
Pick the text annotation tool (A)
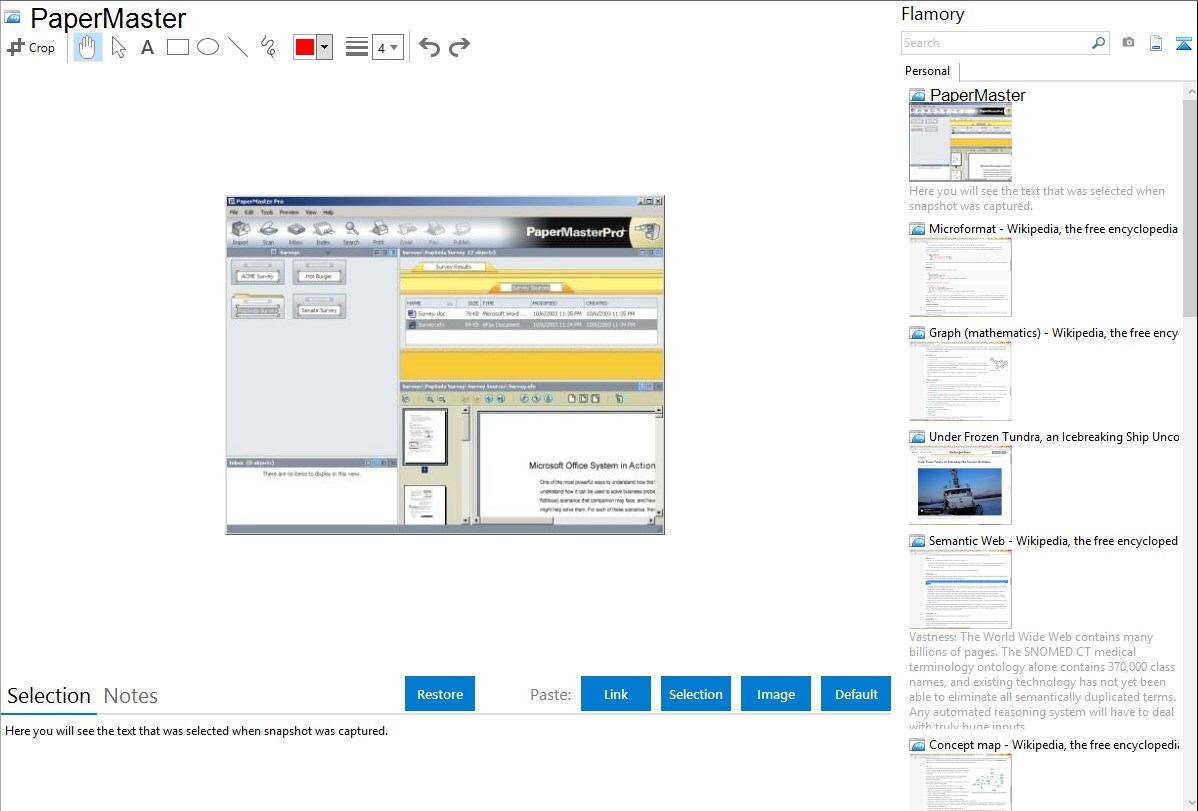coord(147,47)
